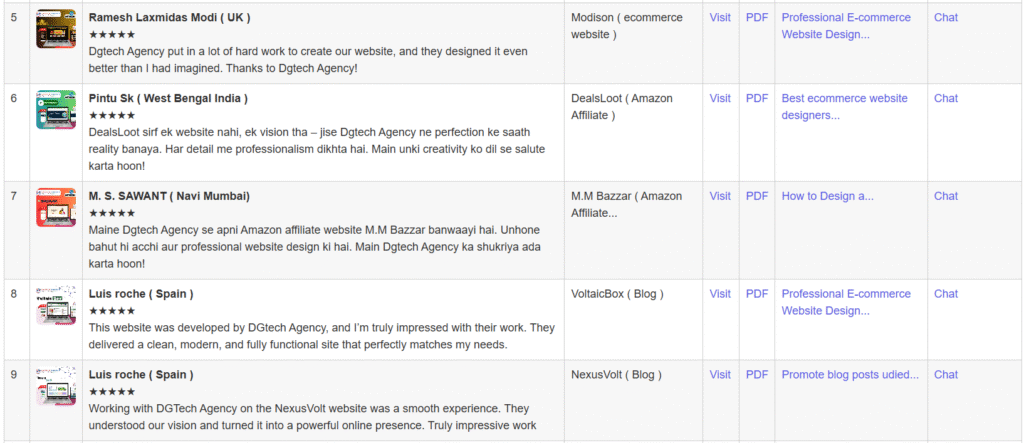Visit the VoltaicBox blog site
Viewport: 1024px width, 443px height.
point(720,295)
